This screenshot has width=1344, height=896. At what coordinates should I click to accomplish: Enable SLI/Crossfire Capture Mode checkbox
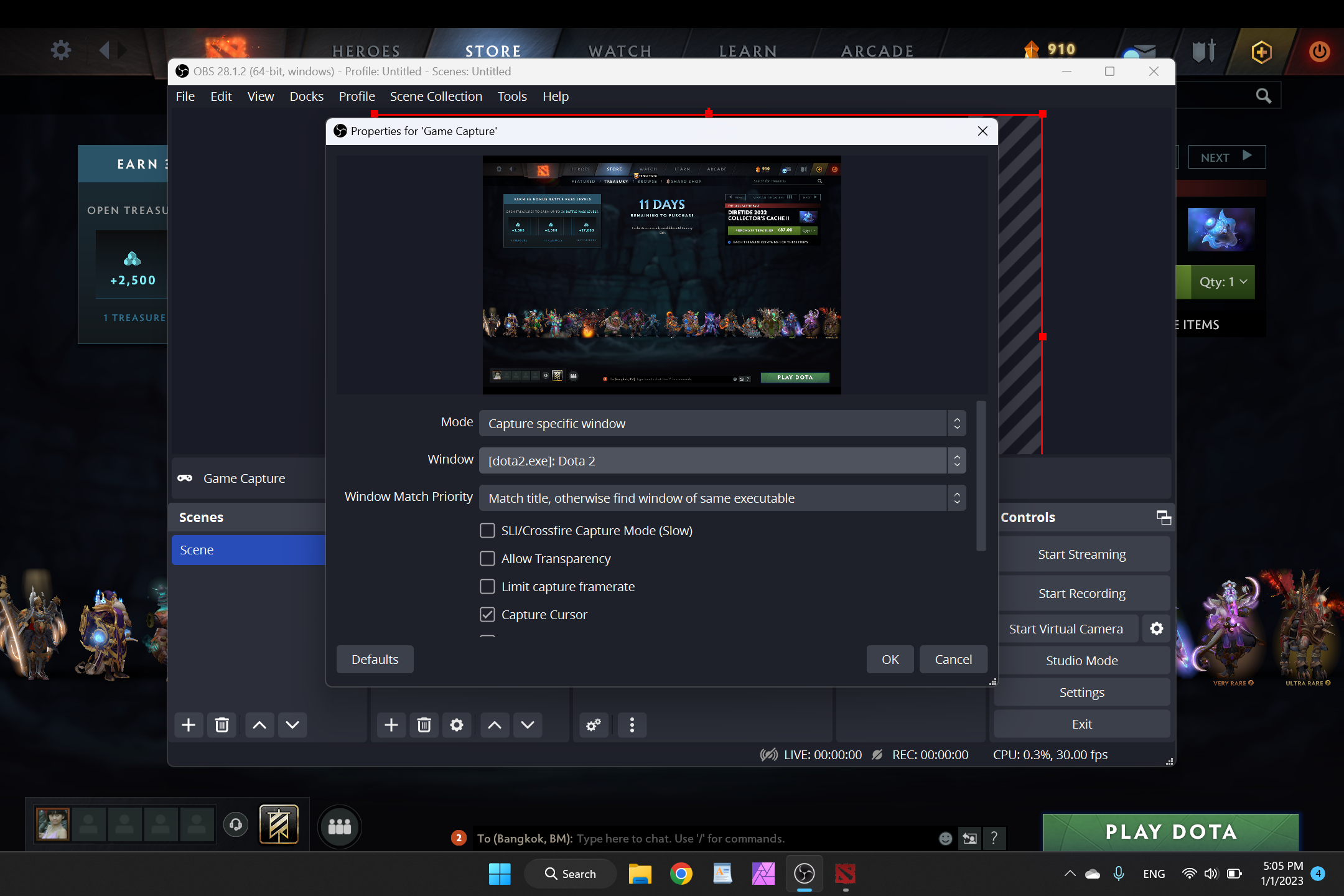(487, 530)
